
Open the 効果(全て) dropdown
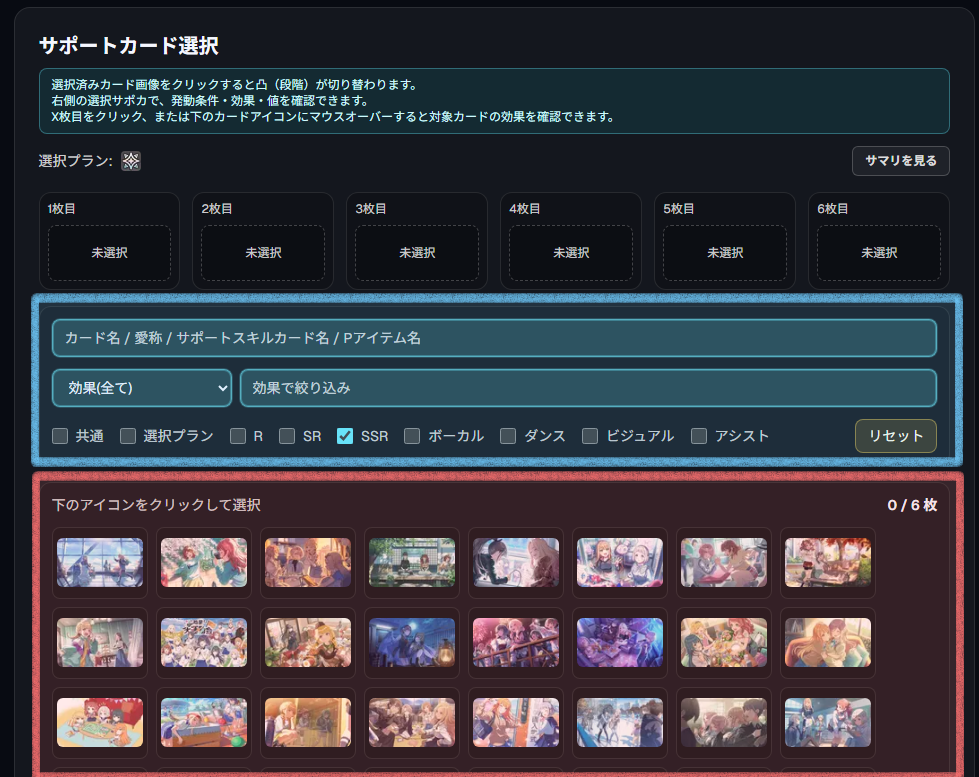tap(141, 388)
